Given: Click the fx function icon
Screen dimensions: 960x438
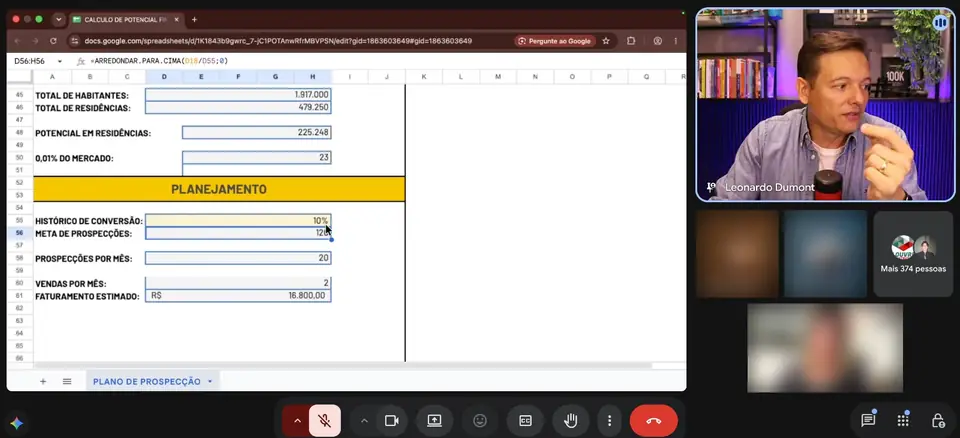Looking at the screenshot, I should pyautogui.click(x=80, y=61).
